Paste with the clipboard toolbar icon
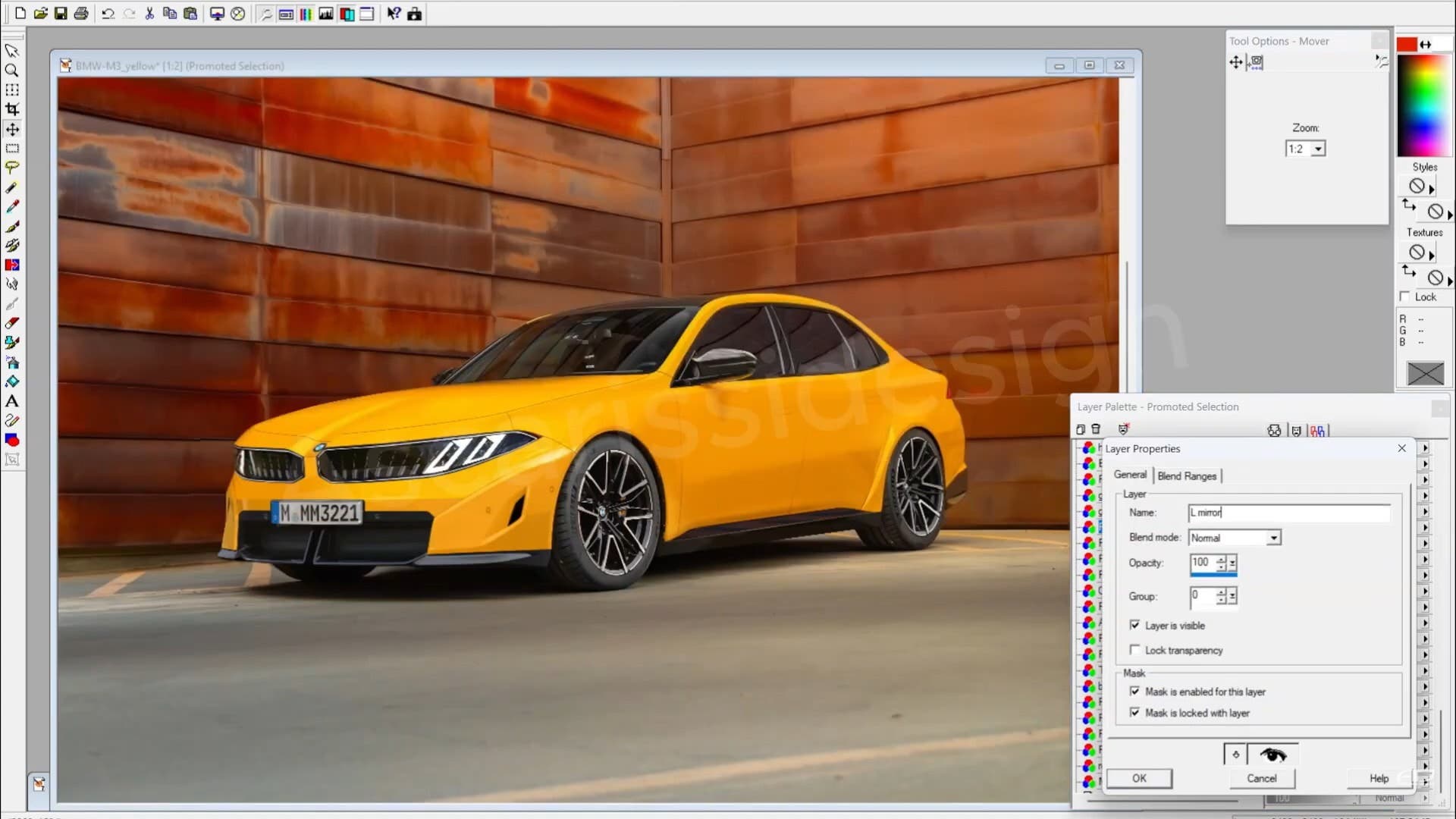 tap(190, 14)
